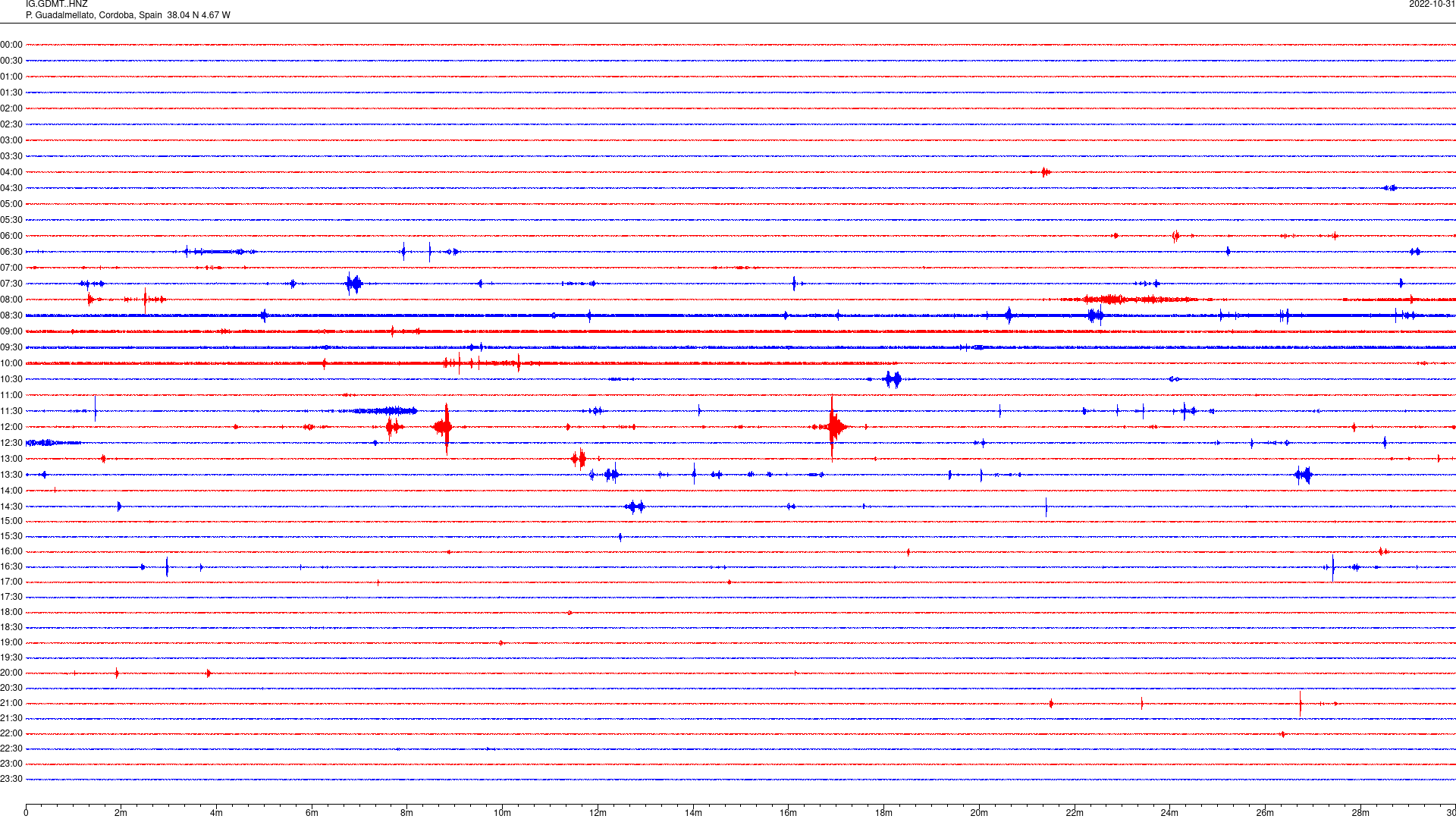1456x819 pixels.
Task: Click the 22m axis tick label
Action: click(1075, 813)
